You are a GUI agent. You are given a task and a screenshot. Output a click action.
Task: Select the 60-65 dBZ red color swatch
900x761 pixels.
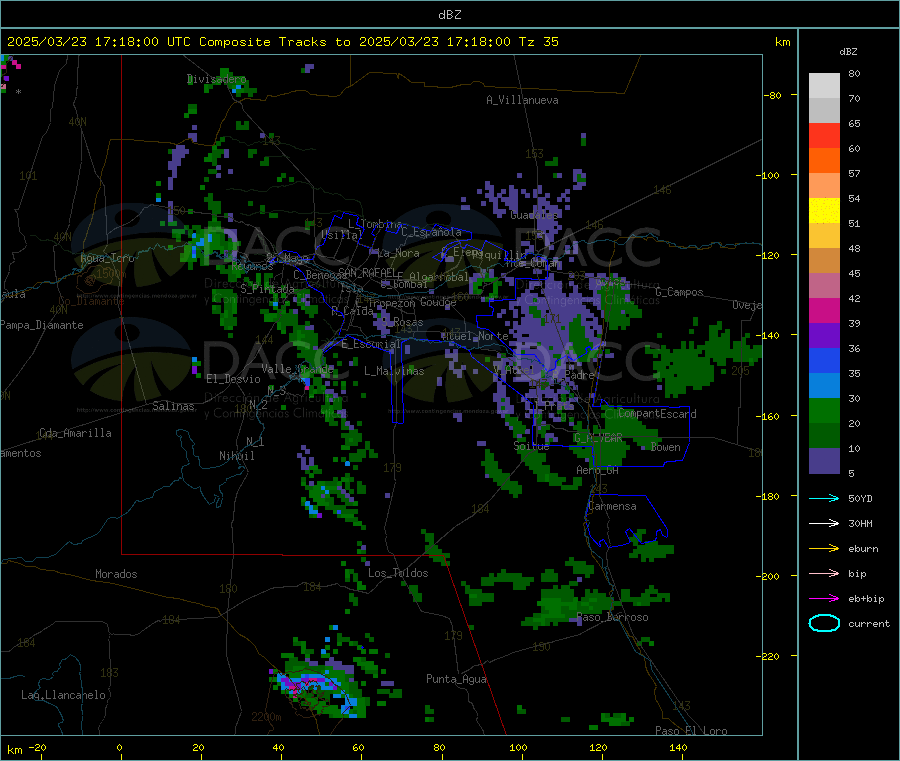click(x=824, y=135)
